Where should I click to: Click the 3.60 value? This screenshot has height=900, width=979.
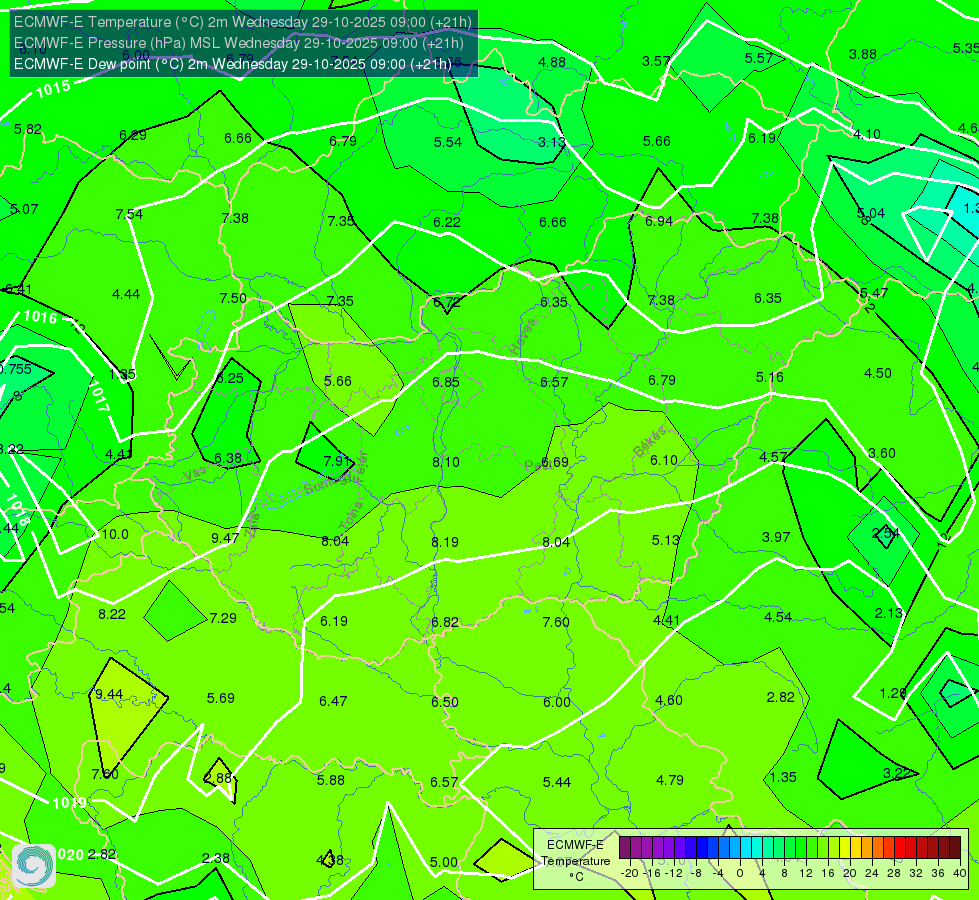click(x=882, y=453)
